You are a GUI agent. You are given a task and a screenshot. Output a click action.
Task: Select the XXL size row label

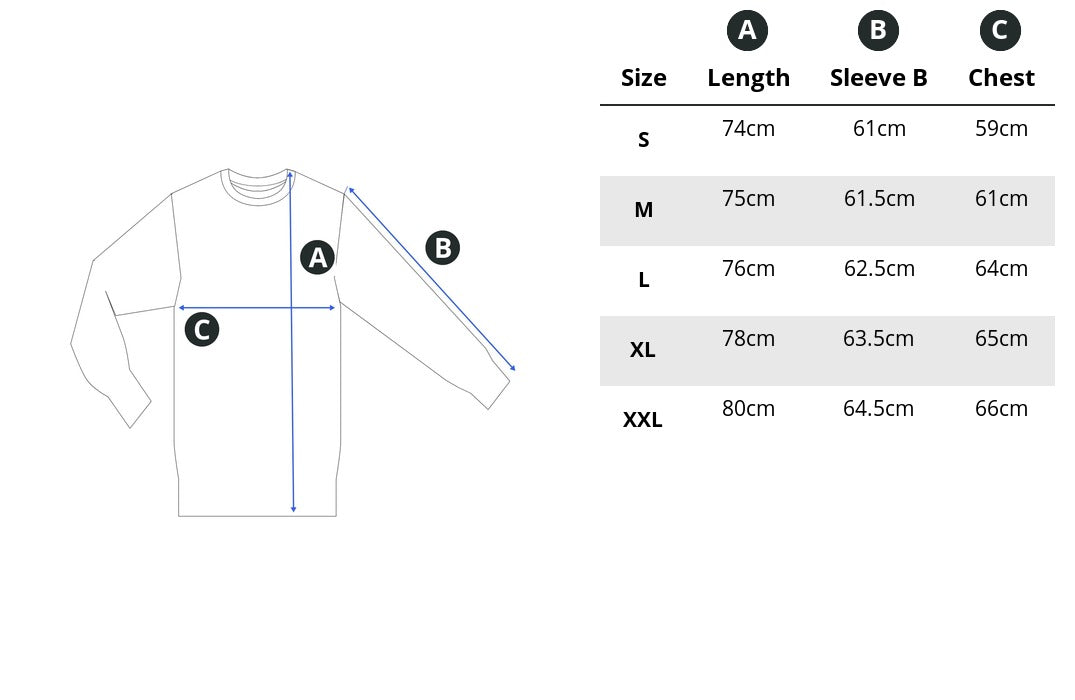point(643,420)
